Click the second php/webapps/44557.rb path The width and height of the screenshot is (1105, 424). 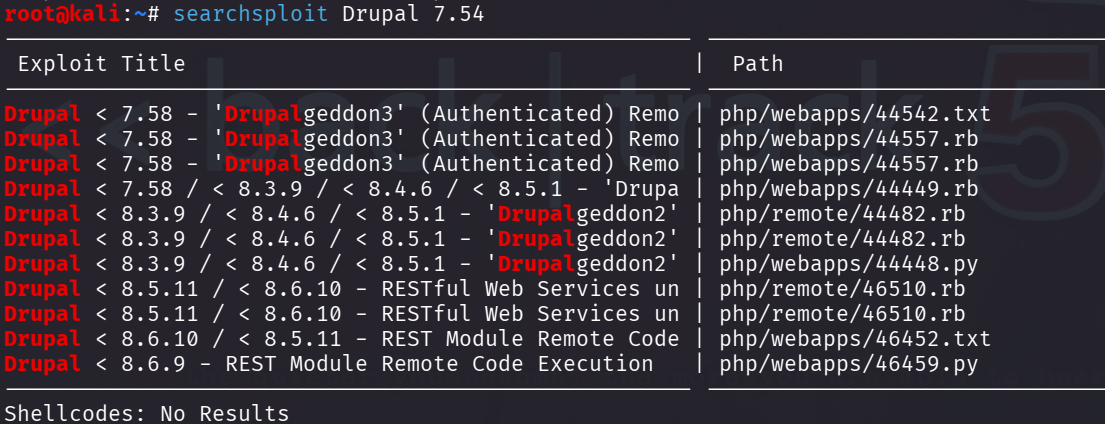(848, 164)
